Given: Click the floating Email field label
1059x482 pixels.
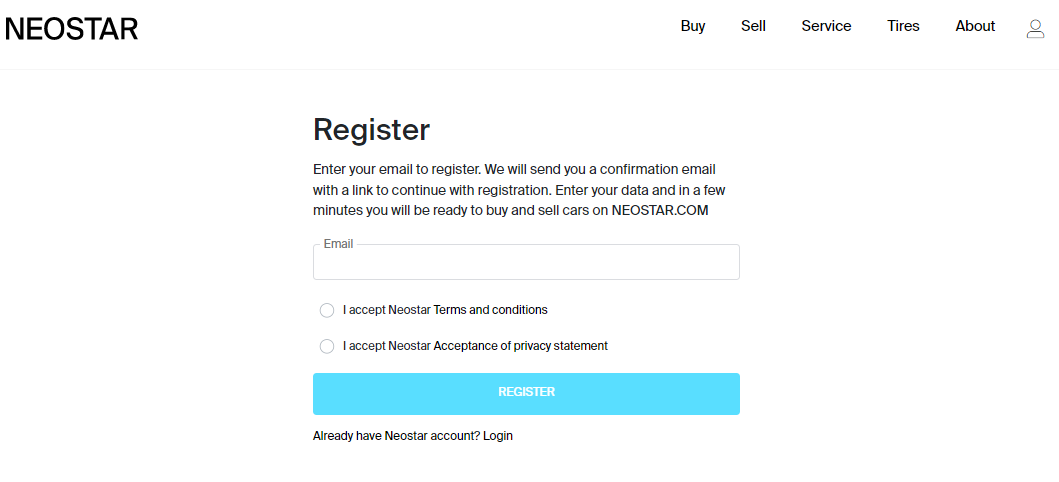Looking at the screenshot, I should 338,244.
